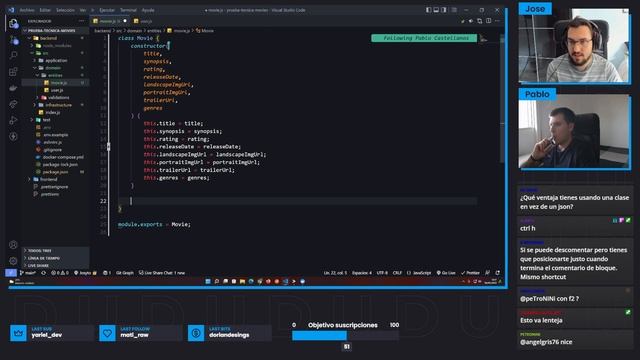Expand the LIVE SHARE section
The image size is (640, 360).
pos(55,265)
